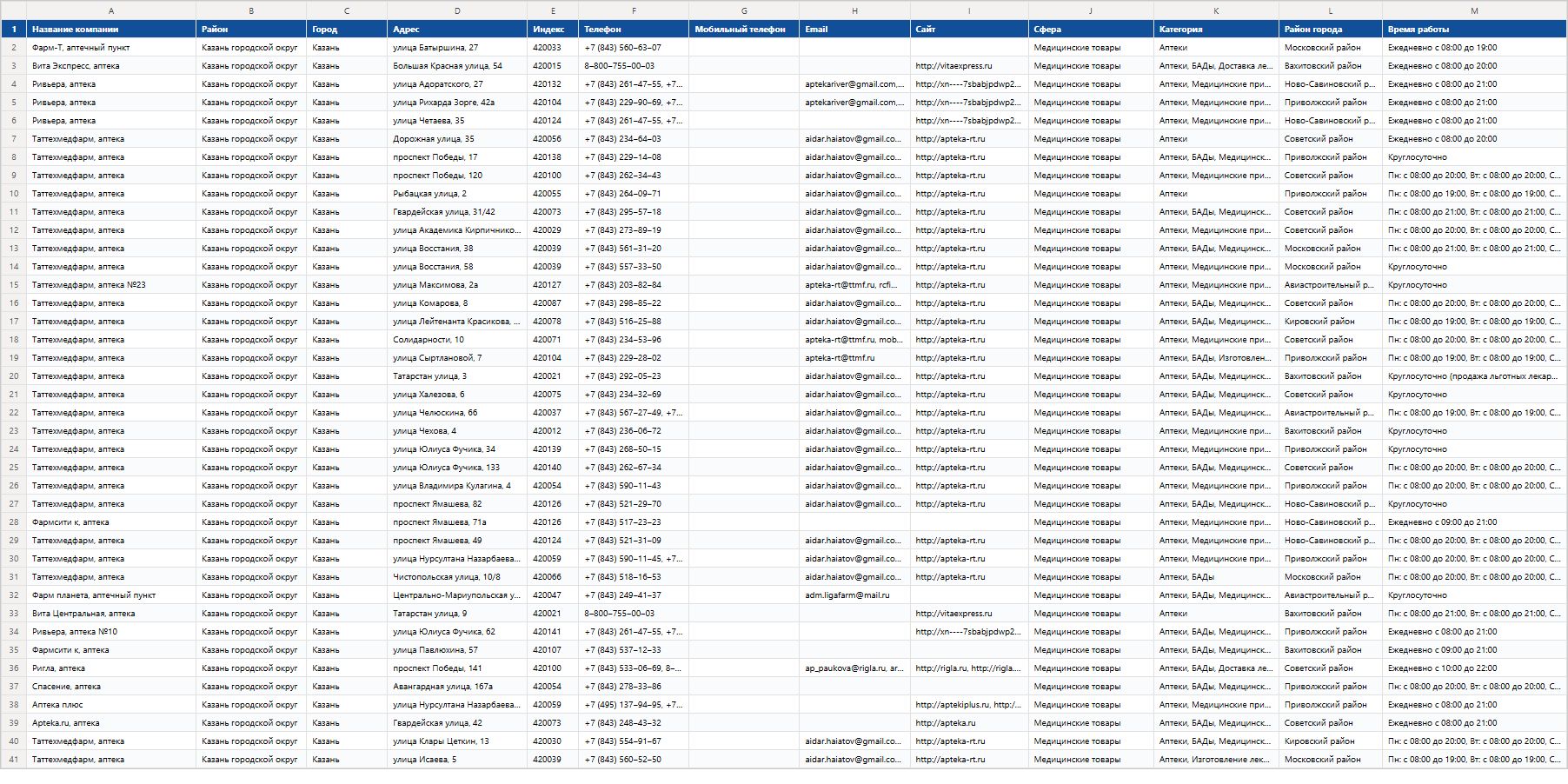The width and height of the screenshot is (1568, 784).
Task: Select row 1 by its row number
Action: [x=14, y=29]
